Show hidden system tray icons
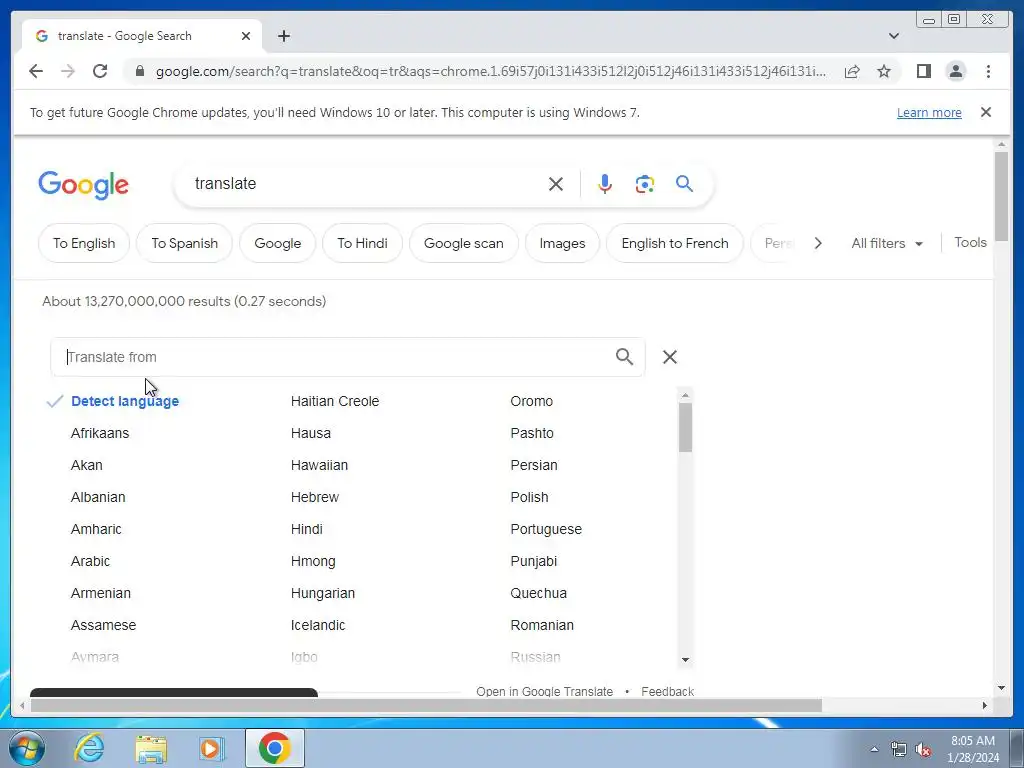1024x768 pixels. pyautogui.click(x=874, y=749)
